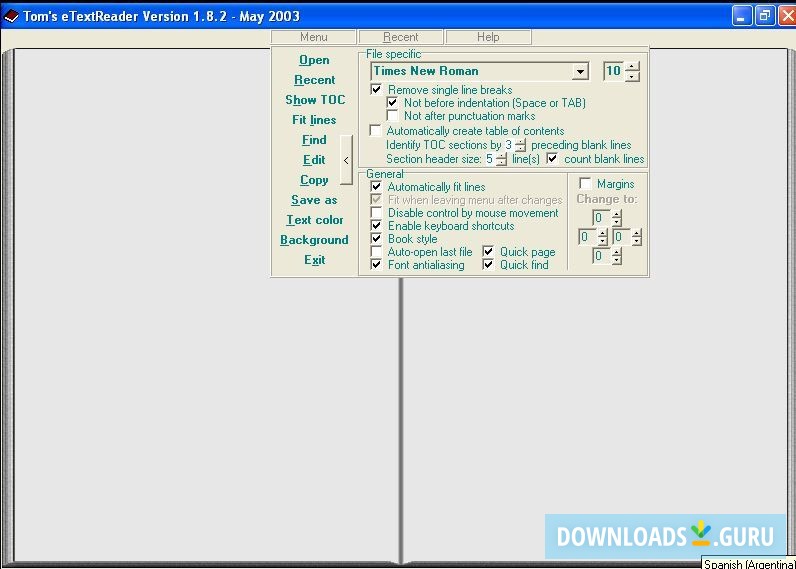Enable Auto-open last file
This screenshot has height=569, width=796.
click(376, 252)
